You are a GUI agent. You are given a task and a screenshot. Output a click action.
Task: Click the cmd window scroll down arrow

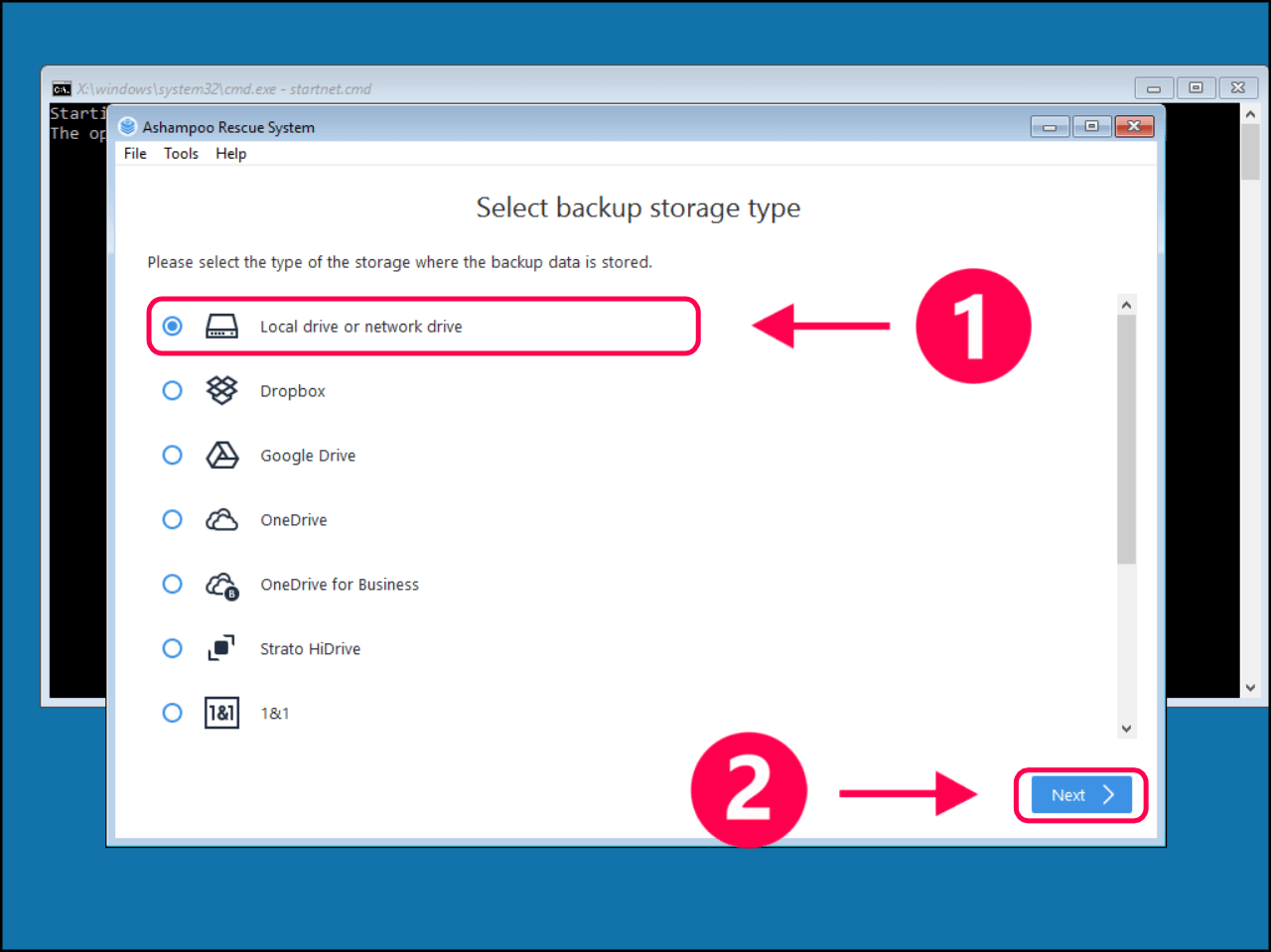(x=1250, y=687)
